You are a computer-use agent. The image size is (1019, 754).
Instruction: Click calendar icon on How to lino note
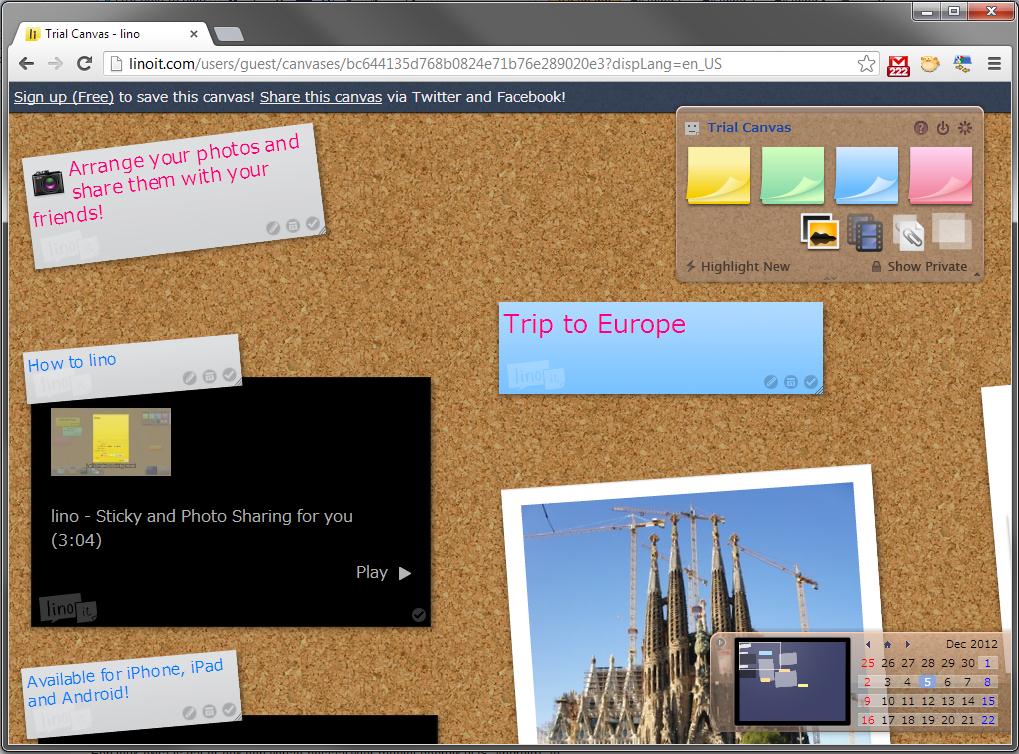point(210,376)
